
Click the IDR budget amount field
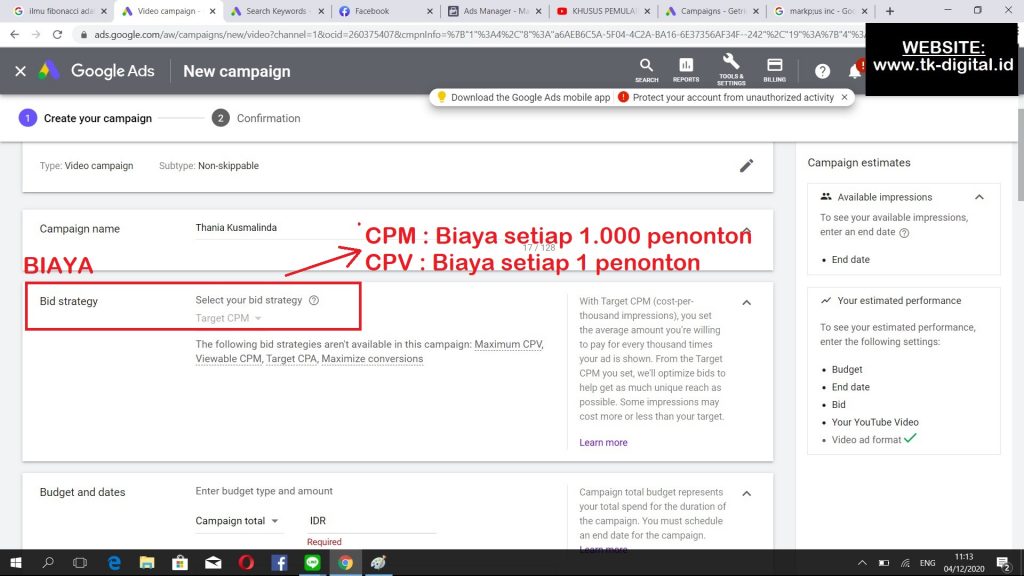[x=370, y=521]
